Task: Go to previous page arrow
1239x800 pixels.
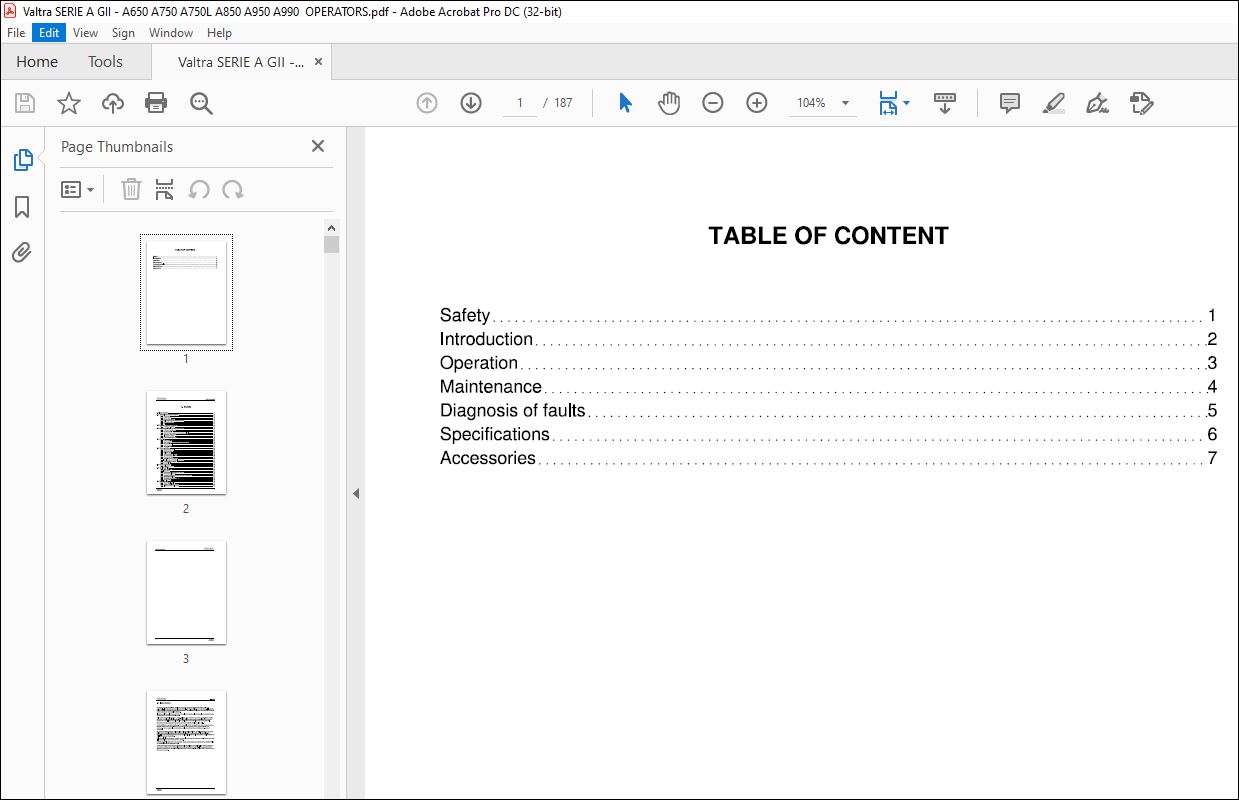Action: [427, 103]
